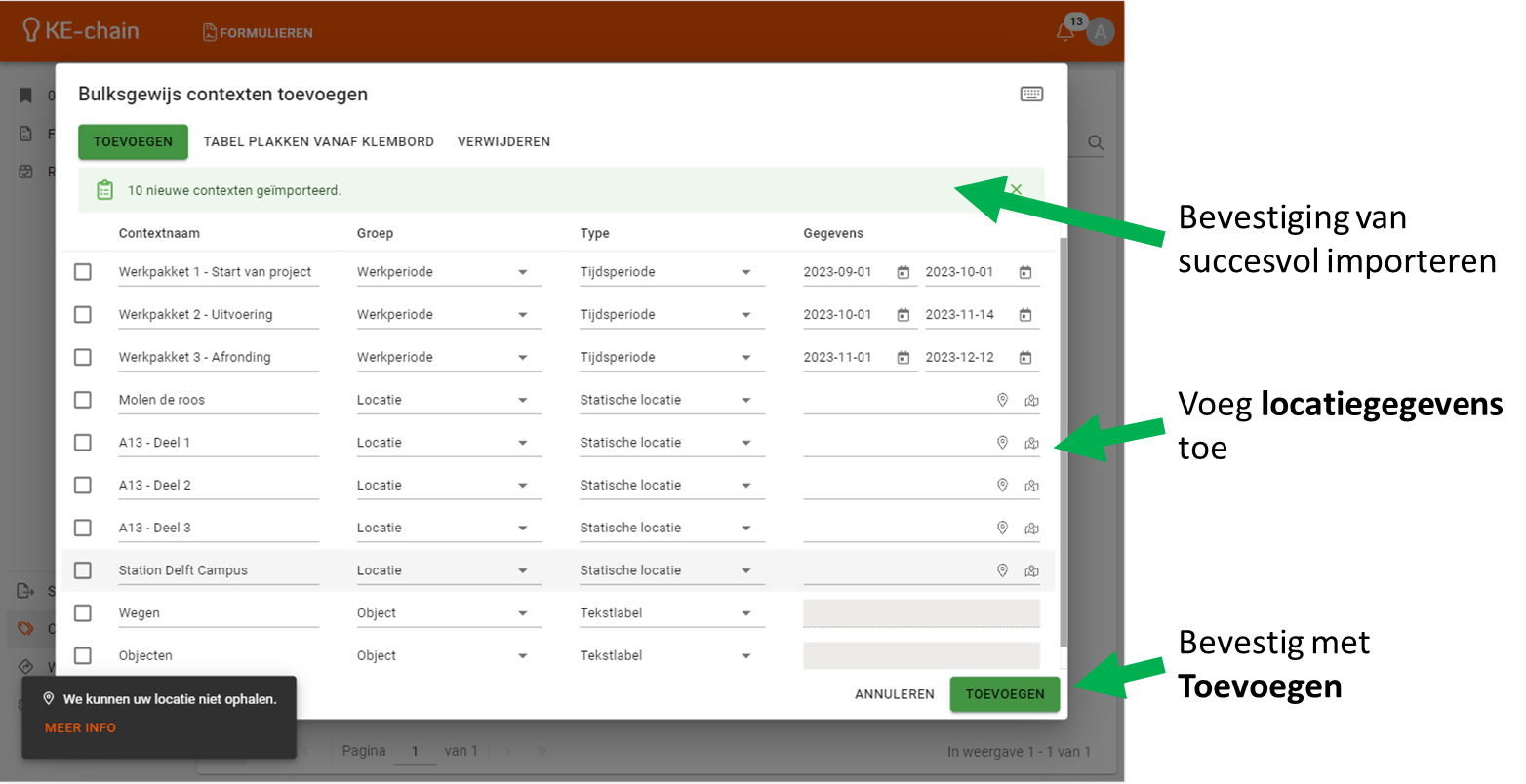
Task: Open start date calendar for Werkpakket 1
Action: click(904, 273)
